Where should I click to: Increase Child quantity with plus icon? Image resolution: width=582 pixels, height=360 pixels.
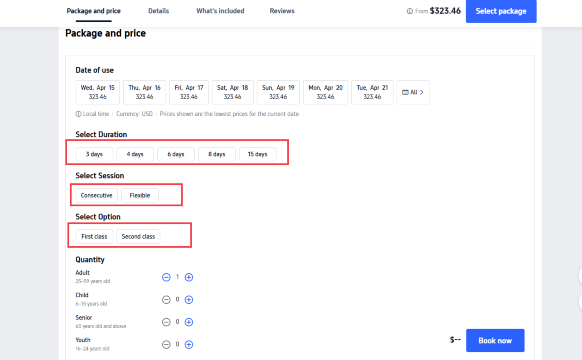pos(189,300)
